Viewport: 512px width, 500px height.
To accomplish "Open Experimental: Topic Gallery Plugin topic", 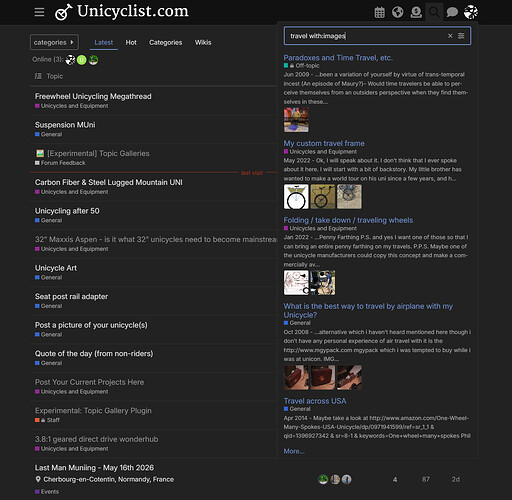I will [93, 411].
